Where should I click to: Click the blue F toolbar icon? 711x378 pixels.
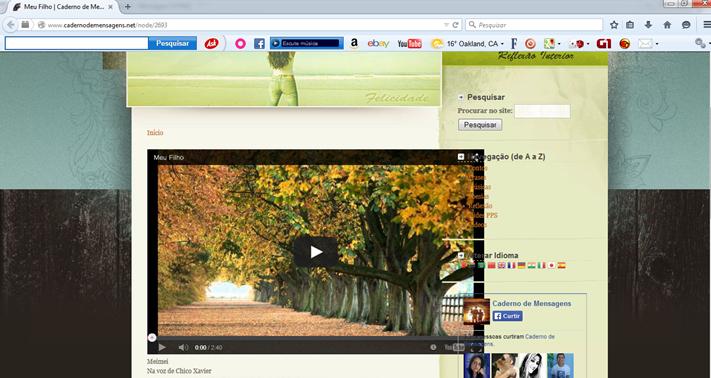(x=514, y=44)
